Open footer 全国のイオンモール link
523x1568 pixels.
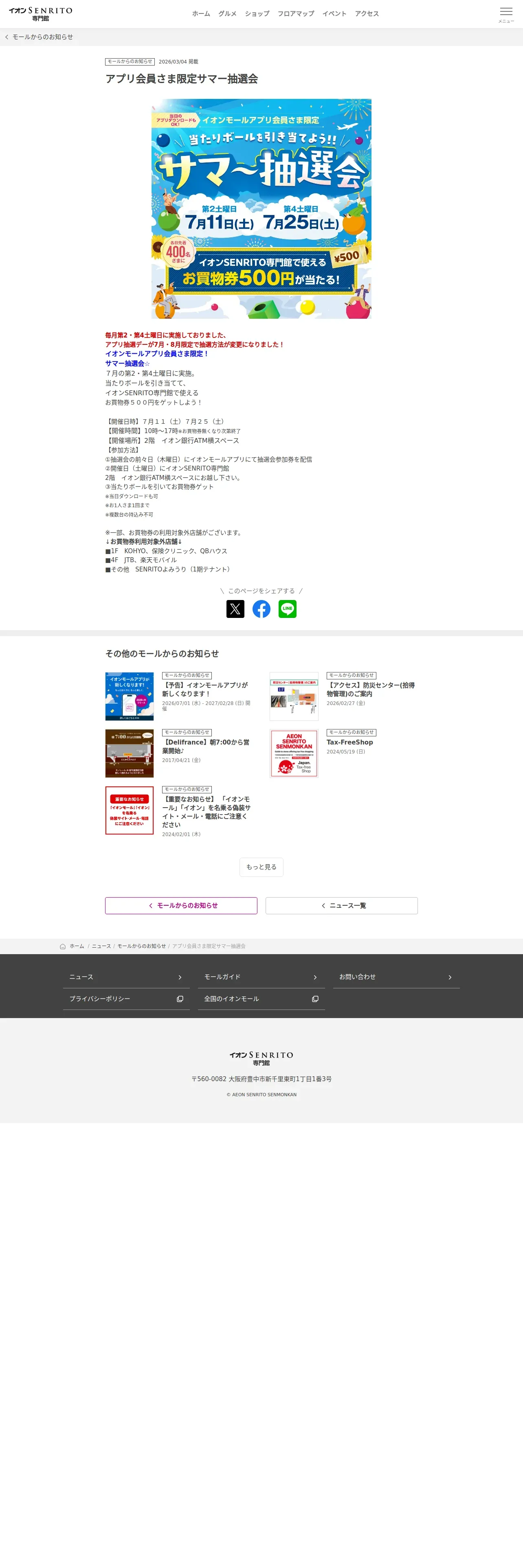261,999
